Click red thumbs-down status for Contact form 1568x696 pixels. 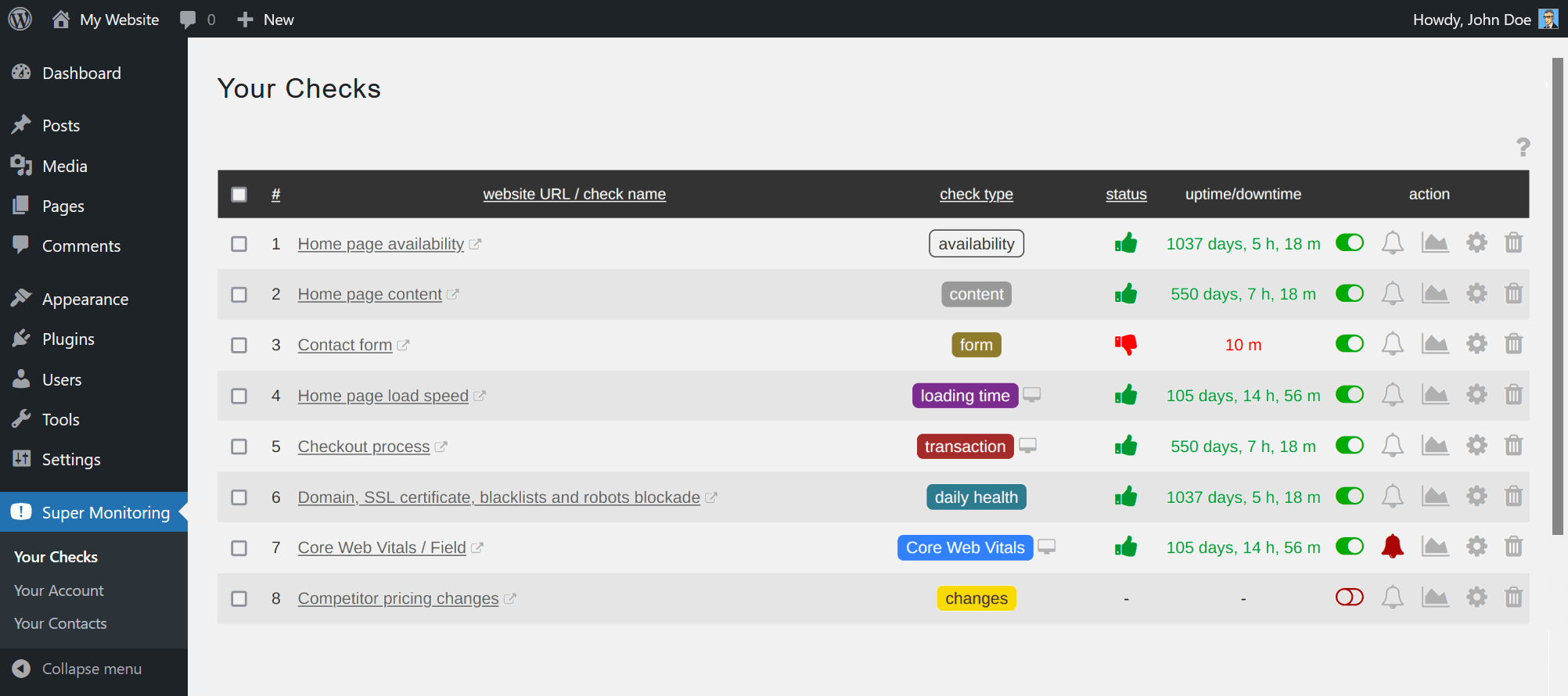point(1126,344)
